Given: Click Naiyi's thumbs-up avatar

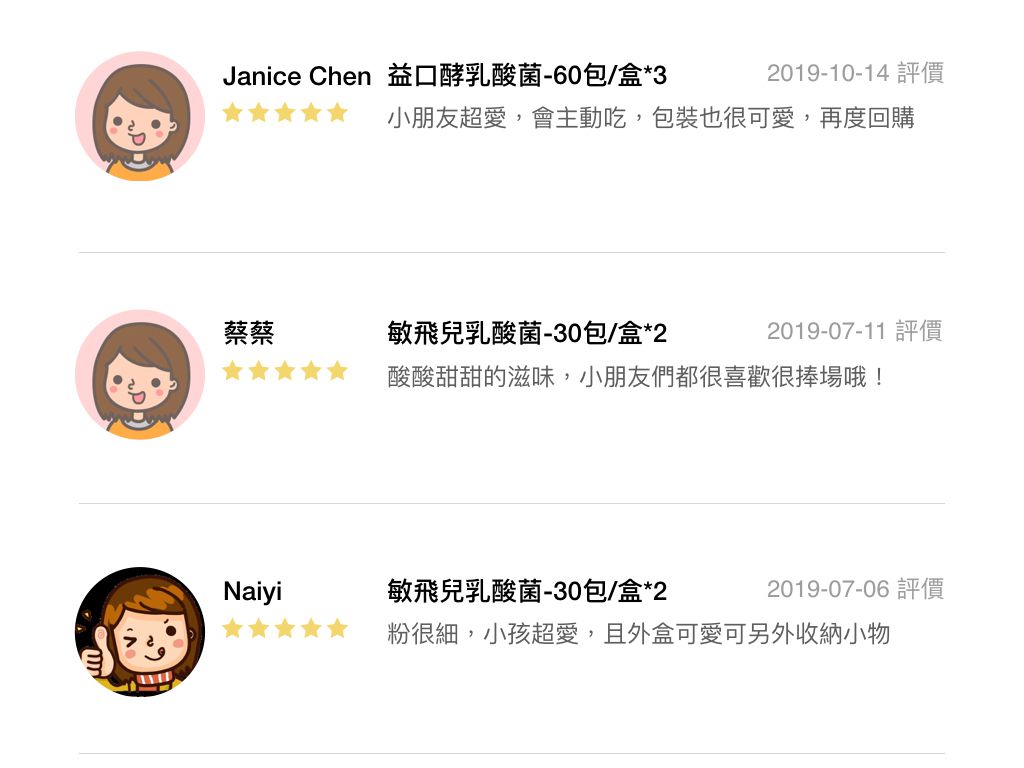Looking at the screenshot, I should point(140,632).
